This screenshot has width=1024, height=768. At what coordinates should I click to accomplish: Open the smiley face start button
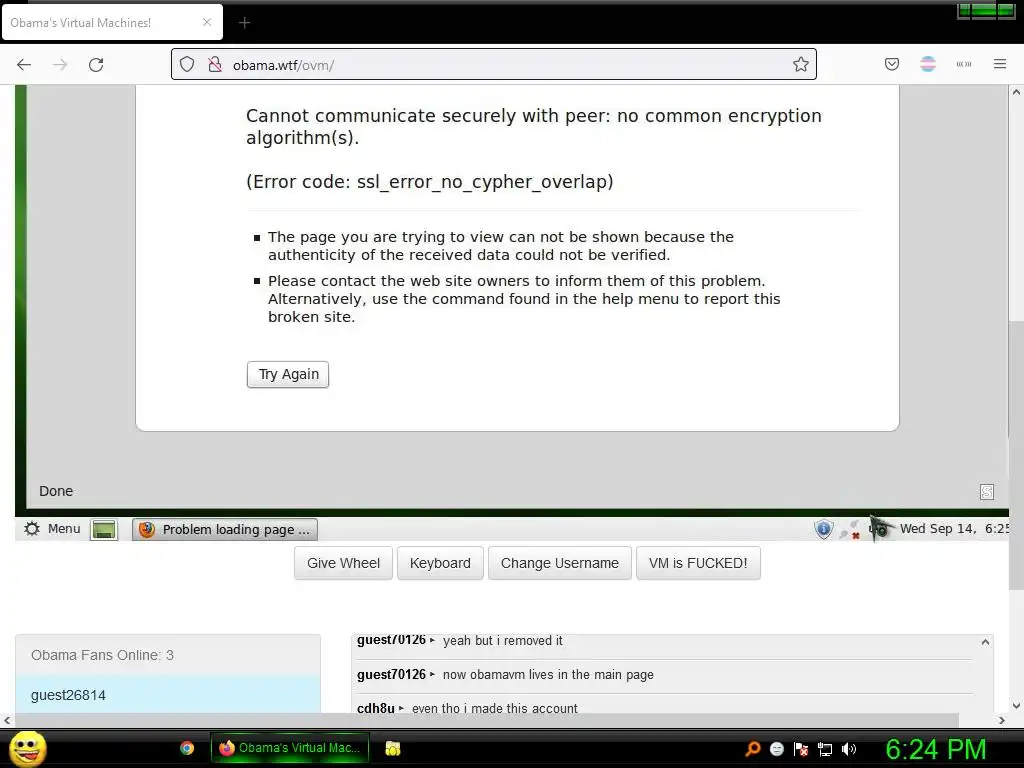point(27,748)
